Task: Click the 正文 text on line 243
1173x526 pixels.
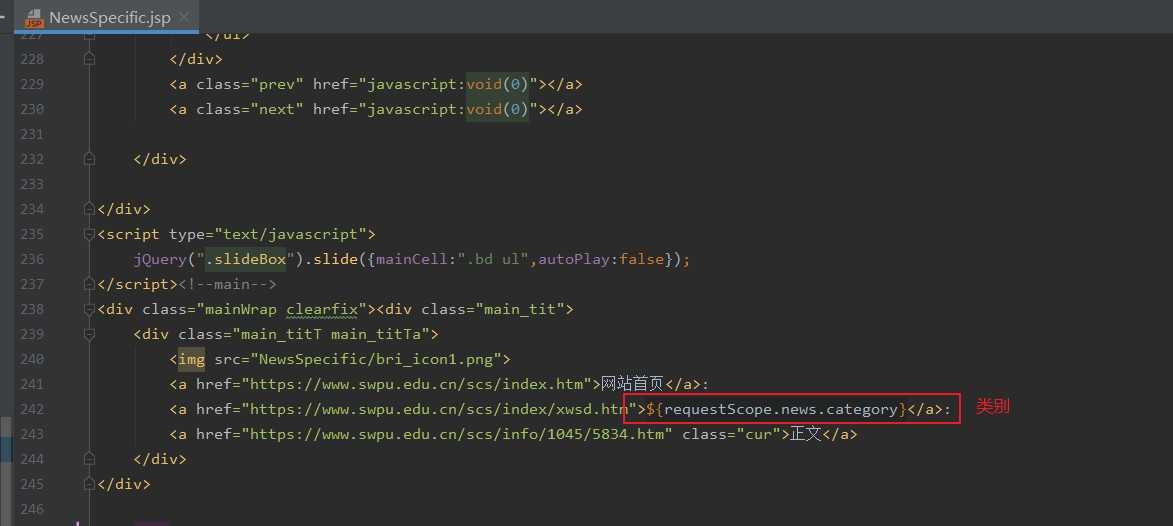Action: 806,434
